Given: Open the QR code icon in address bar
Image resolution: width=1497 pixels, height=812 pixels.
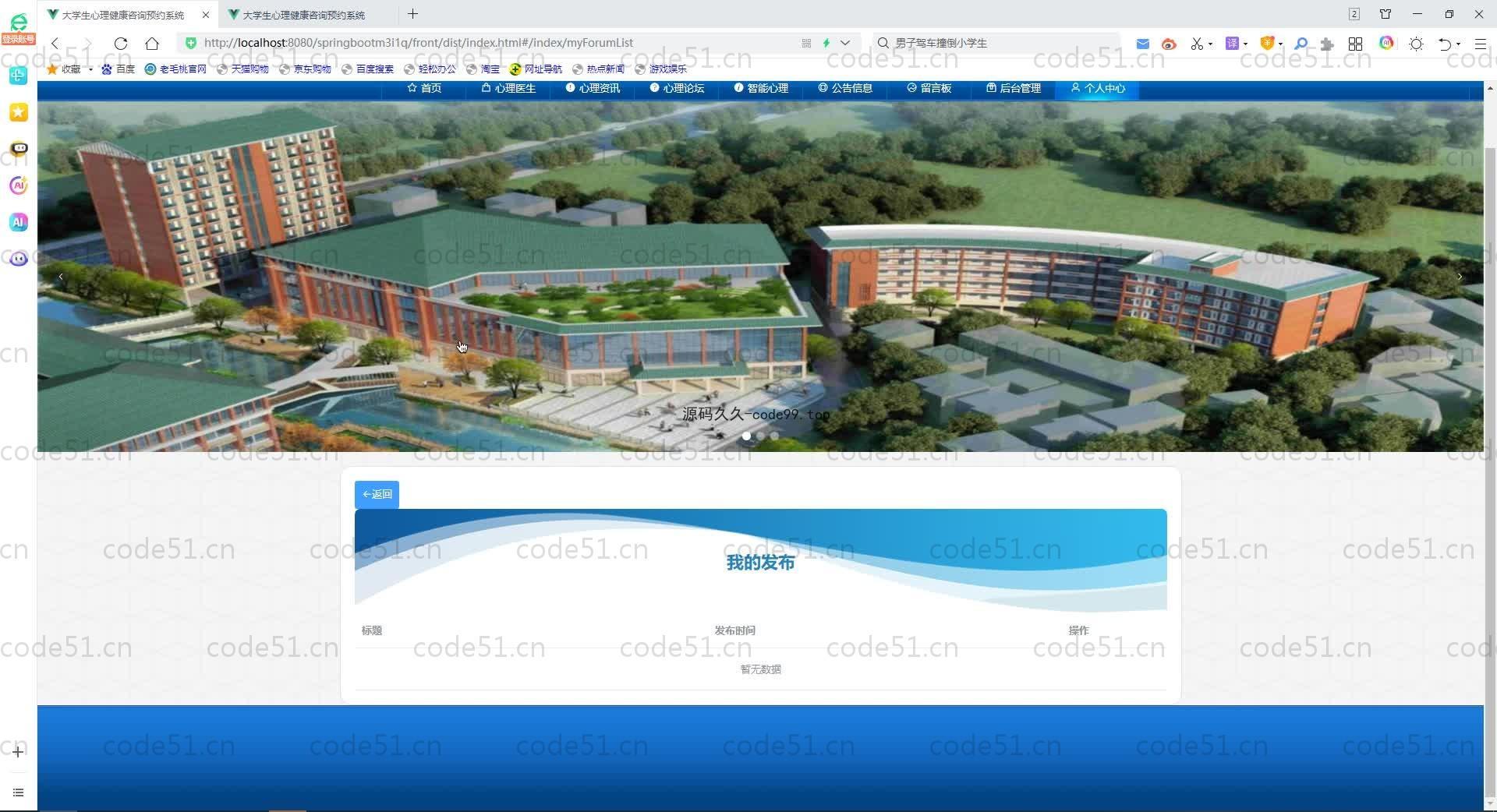Looking at the screenshot, I should 806,43.
